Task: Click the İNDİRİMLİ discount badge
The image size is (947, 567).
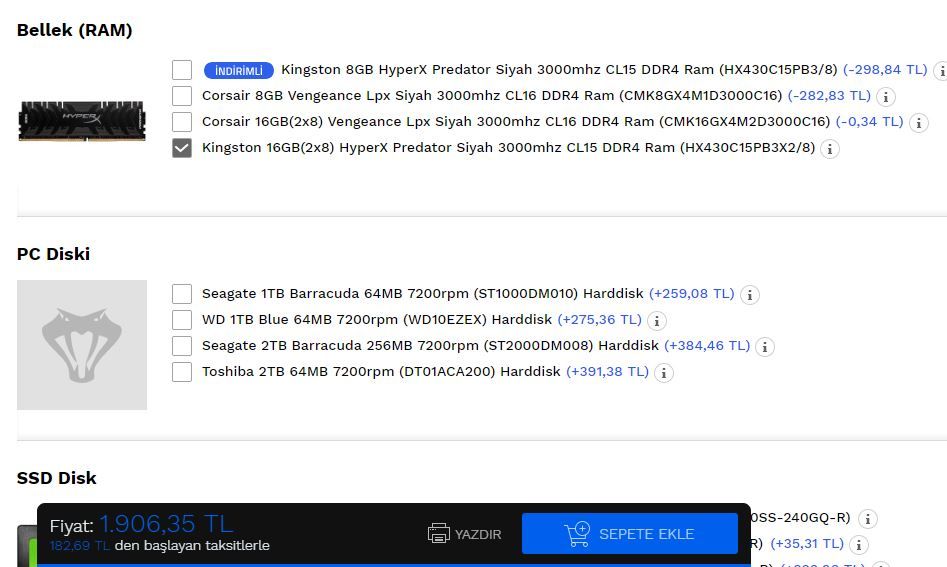Action: point(239,71)
